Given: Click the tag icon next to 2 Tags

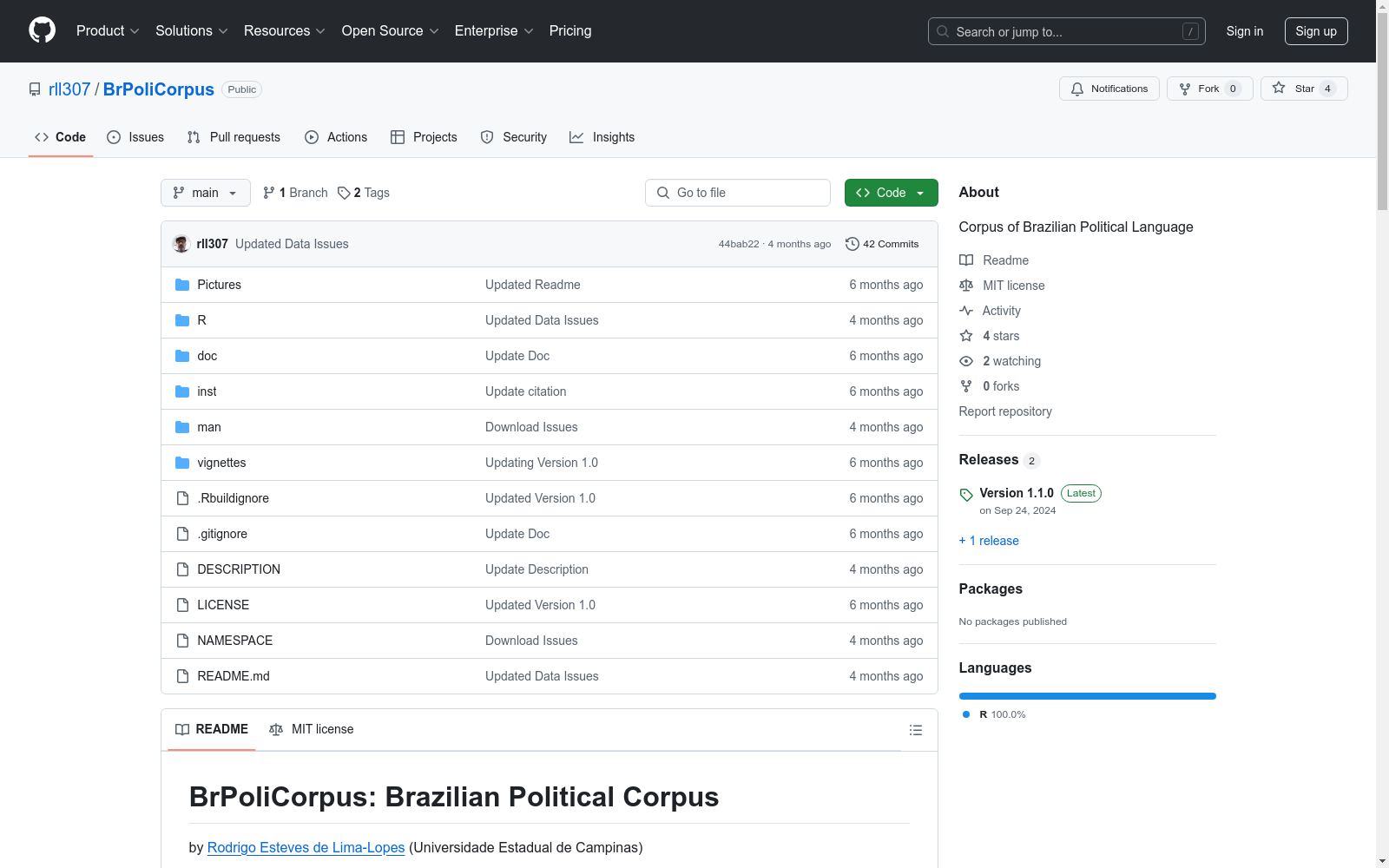Looking at the screenshot, I should [x=344, y=193].
